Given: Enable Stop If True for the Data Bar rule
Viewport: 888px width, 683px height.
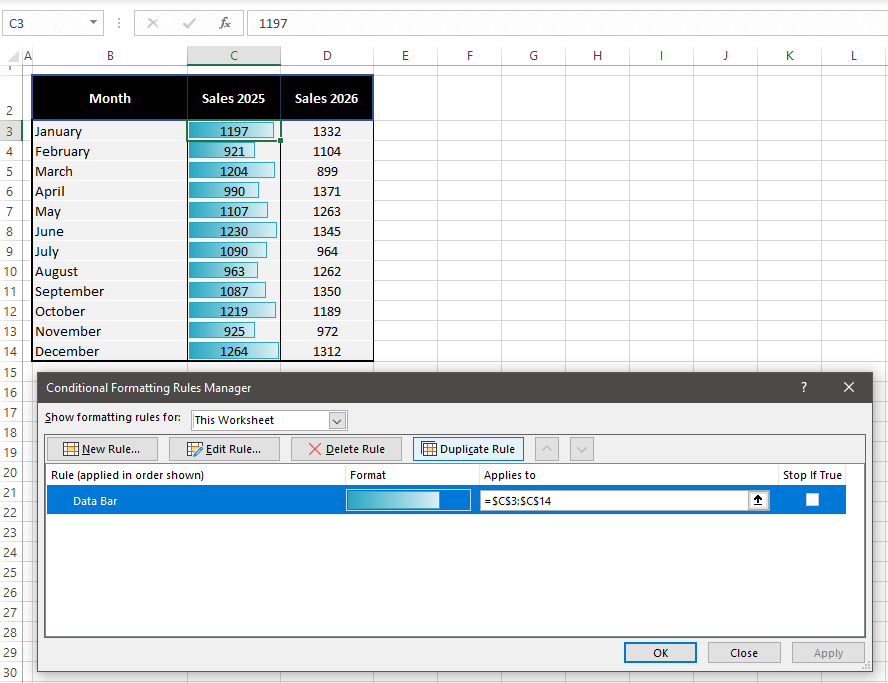Looking at the screenshot, I should (812, 500).
